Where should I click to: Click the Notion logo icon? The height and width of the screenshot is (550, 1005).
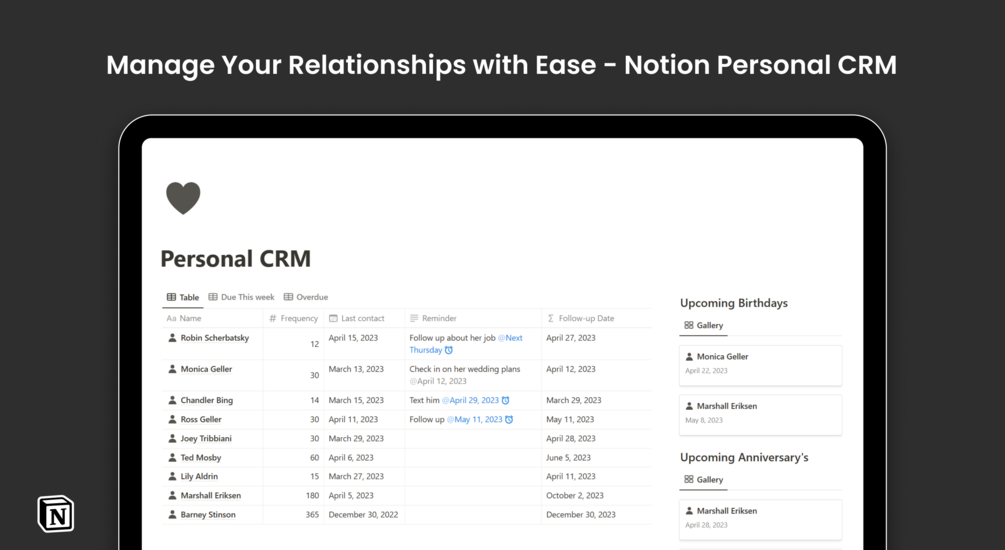(x=56, y=513)
